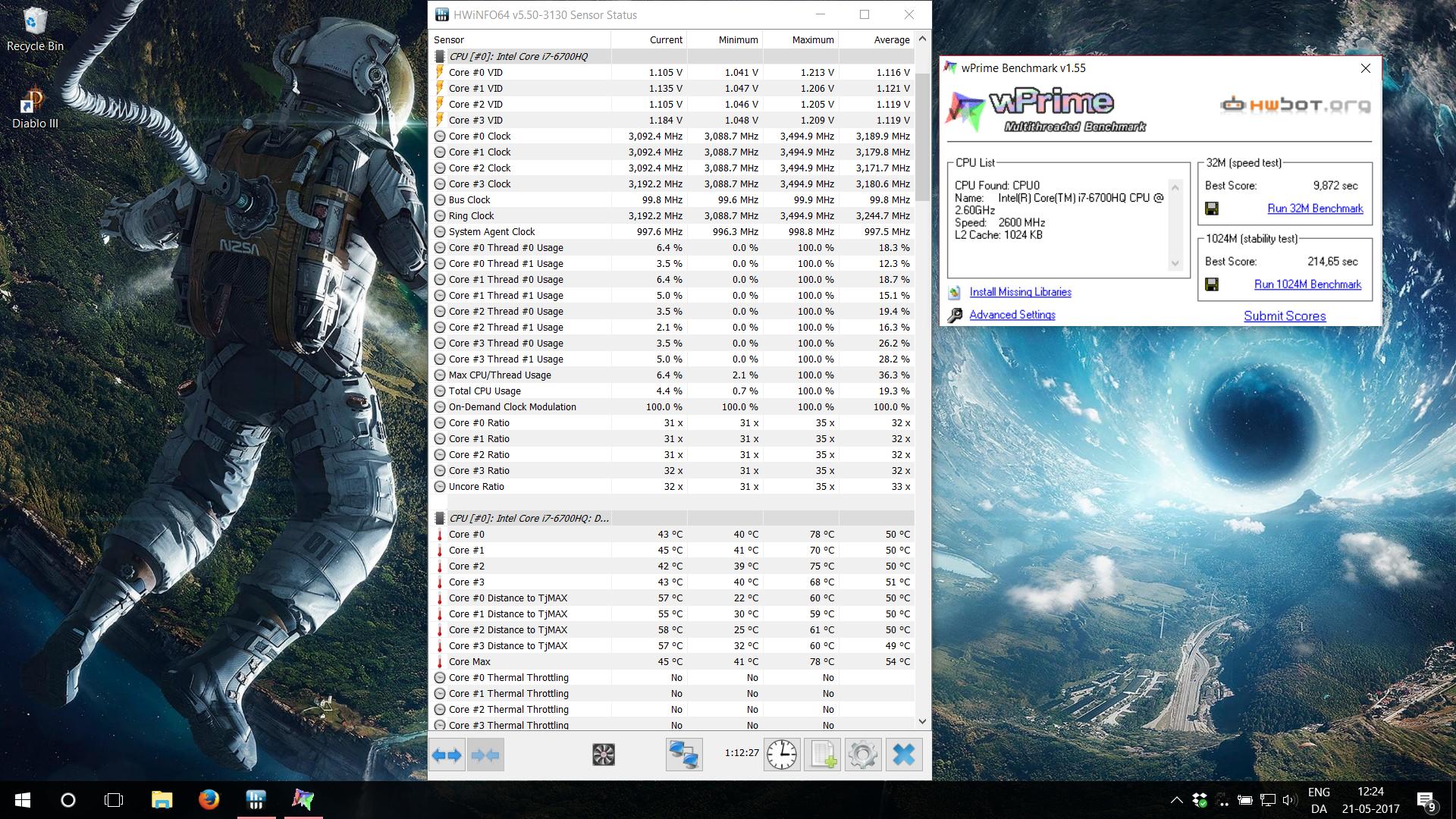
Task: Click save icon beside the 32M benchmark
Action: pyautogui.click(x=1212, y=209)
